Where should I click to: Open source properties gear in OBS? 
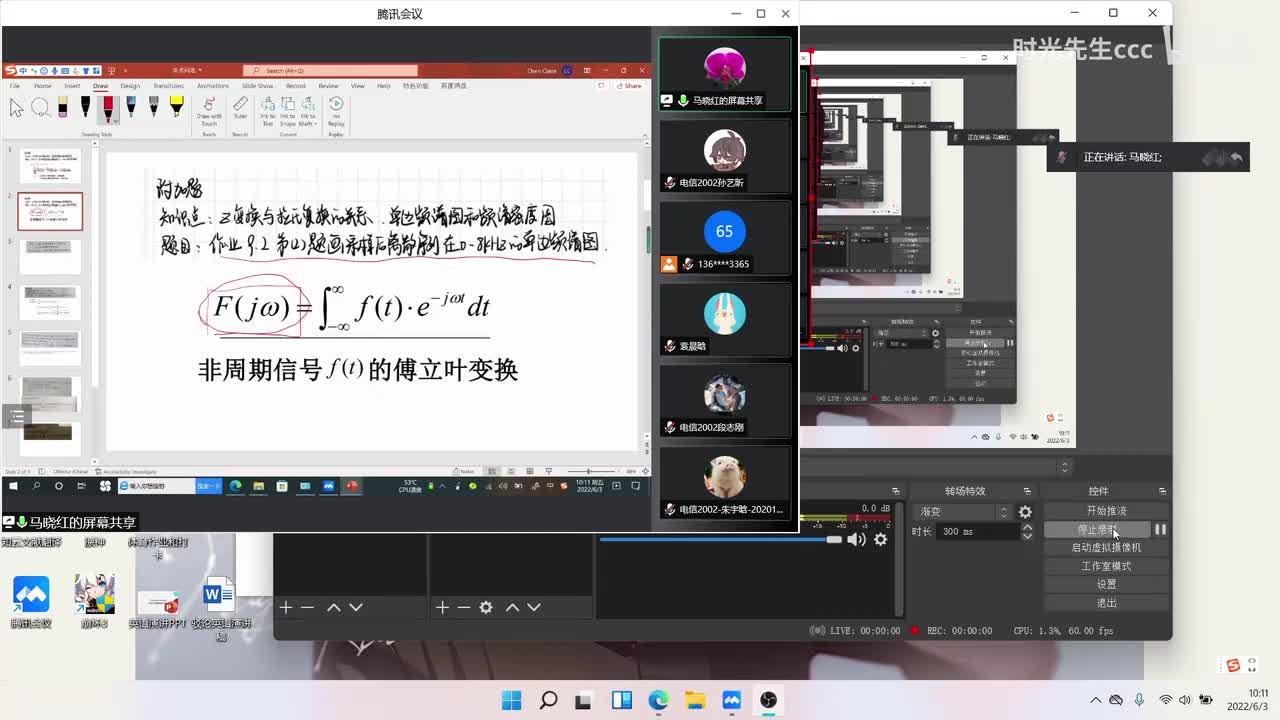[x=486, y=607]
